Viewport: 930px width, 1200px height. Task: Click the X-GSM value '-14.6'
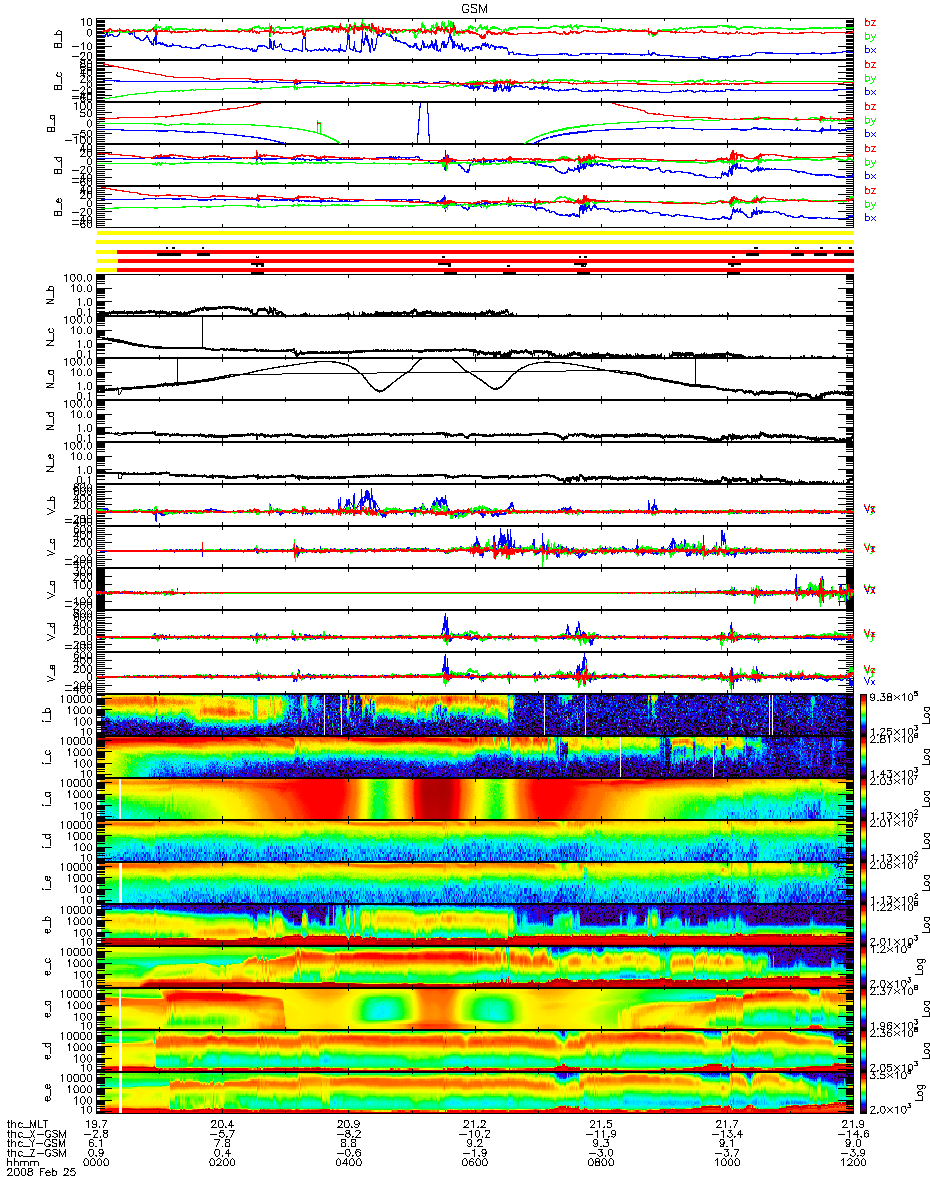(851, 1134)
